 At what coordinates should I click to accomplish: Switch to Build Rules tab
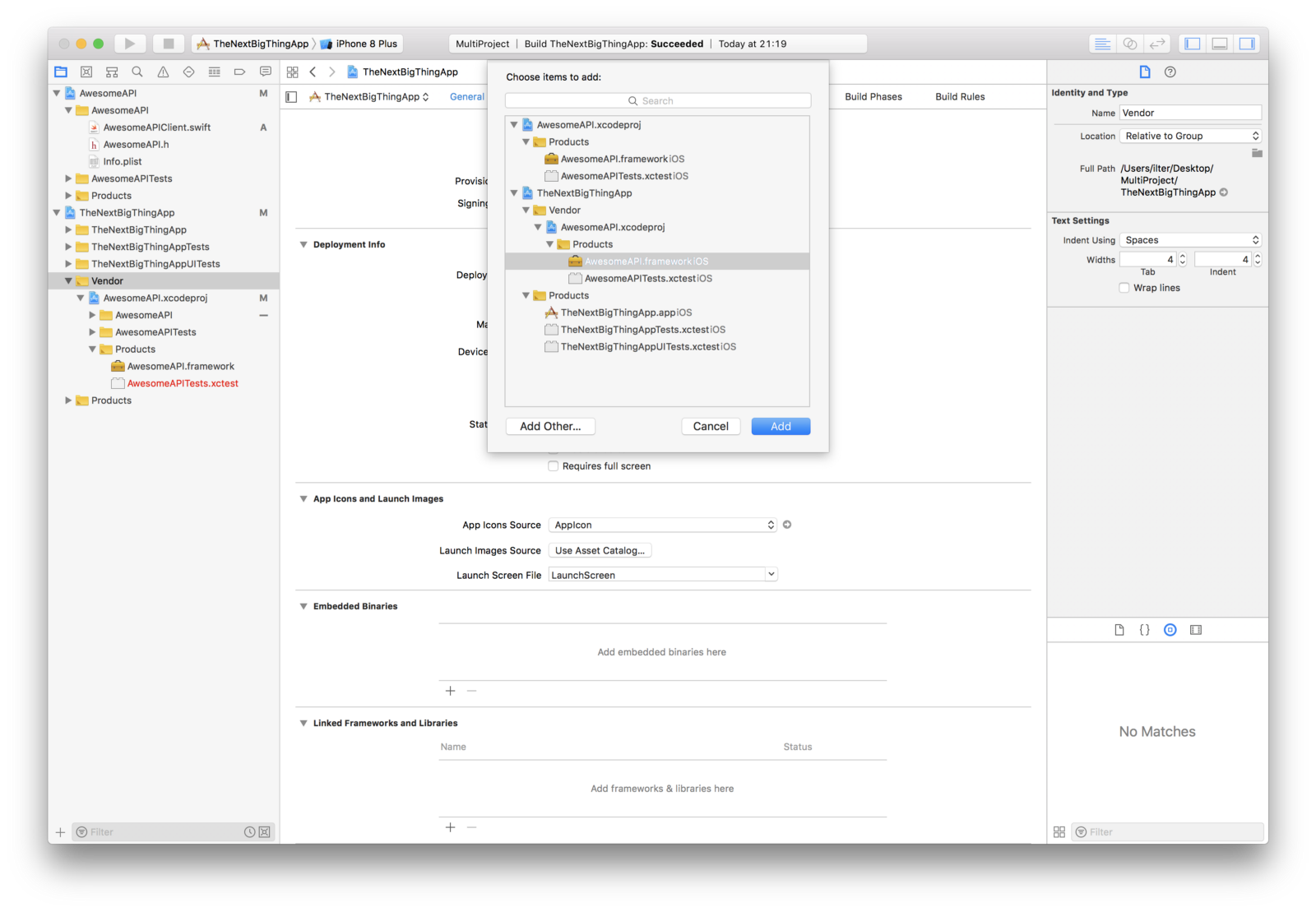tap(960, 97)
